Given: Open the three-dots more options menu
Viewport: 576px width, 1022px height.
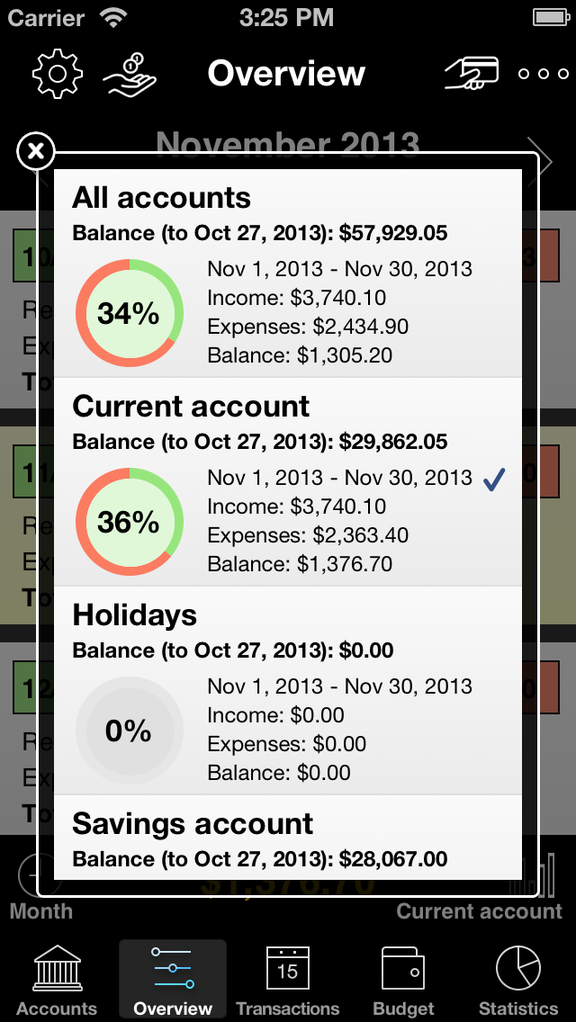Looking at the screenshot, I should [543, 74].
